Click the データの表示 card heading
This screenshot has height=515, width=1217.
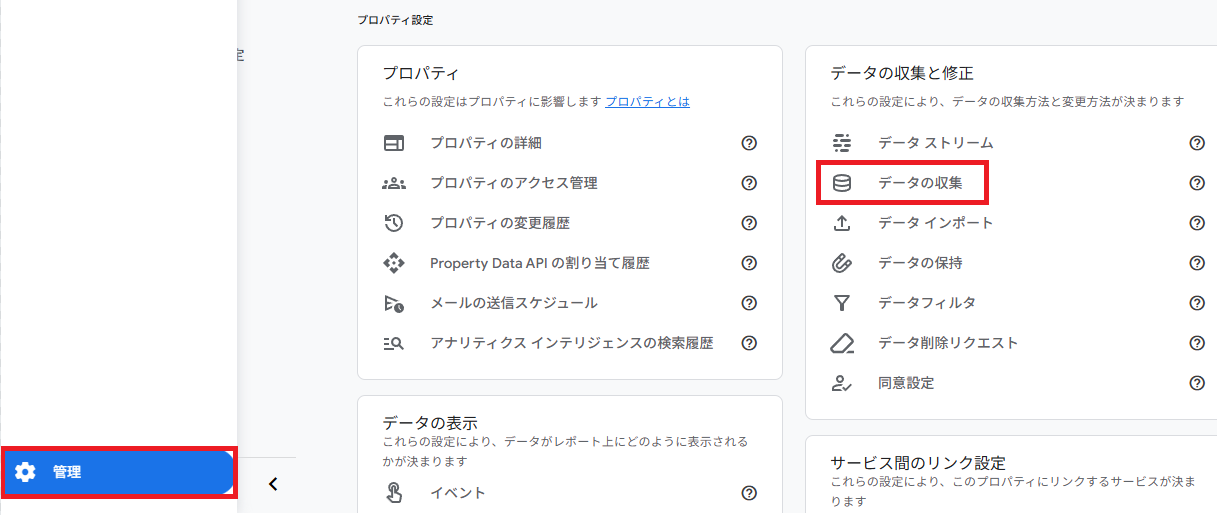click(430, 423)
